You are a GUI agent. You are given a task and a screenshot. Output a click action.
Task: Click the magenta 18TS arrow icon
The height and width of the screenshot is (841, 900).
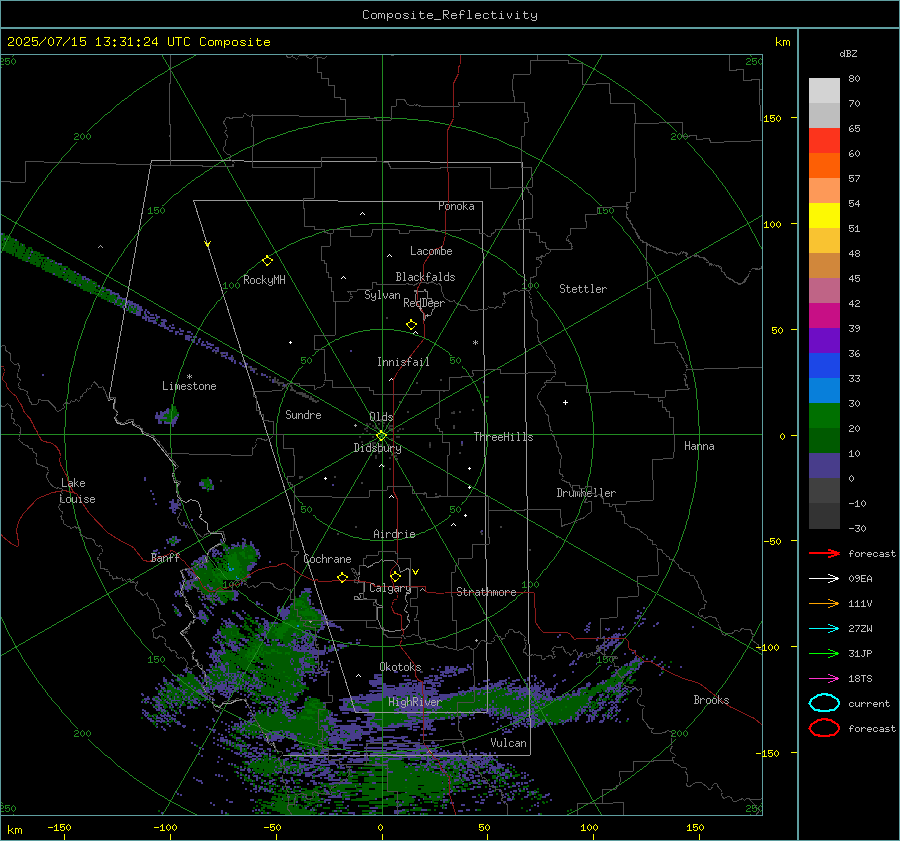[x=824, y=678]
